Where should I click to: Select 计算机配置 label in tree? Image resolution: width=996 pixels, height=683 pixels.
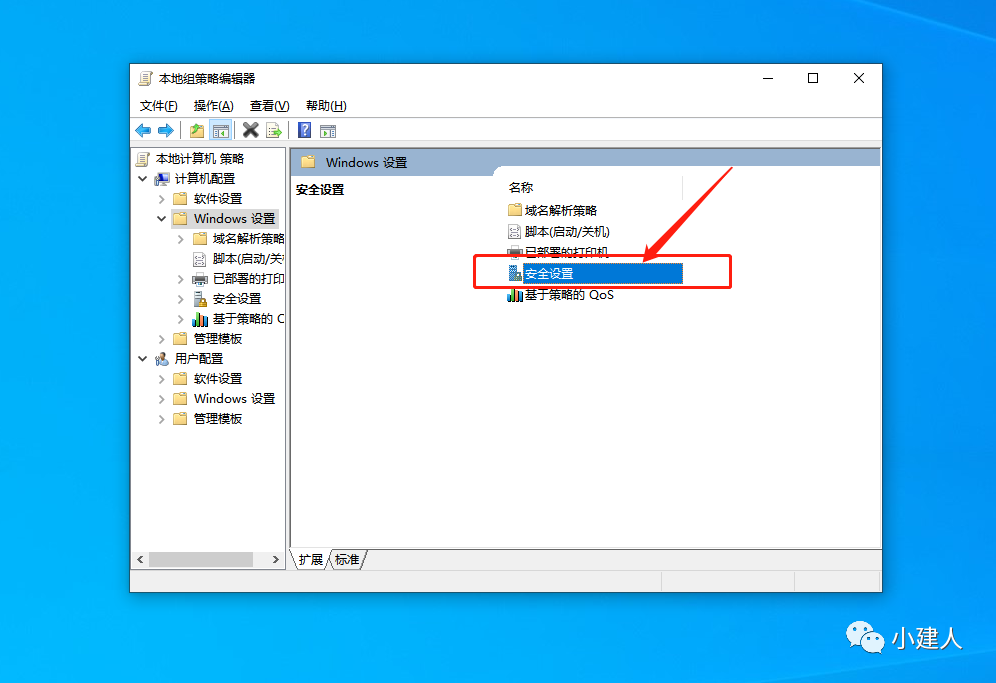(x=205, y=179)
